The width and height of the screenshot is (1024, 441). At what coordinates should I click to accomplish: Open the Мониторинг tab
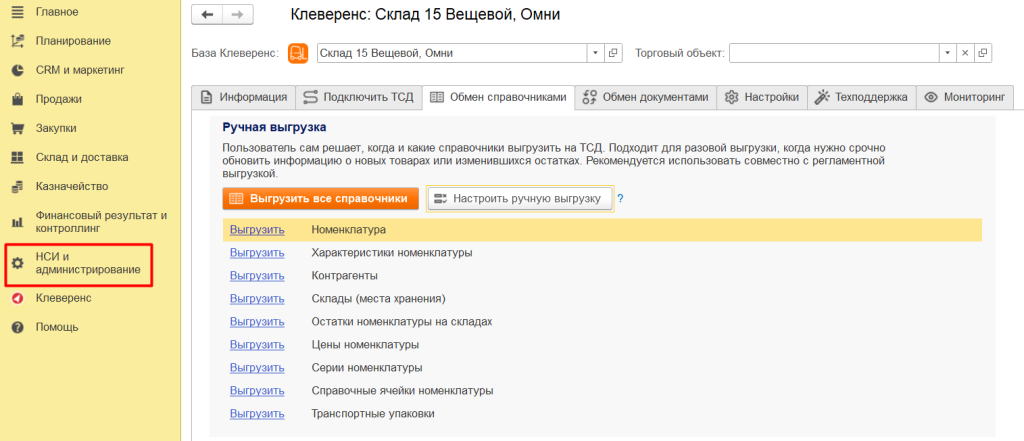coord(965,97)
